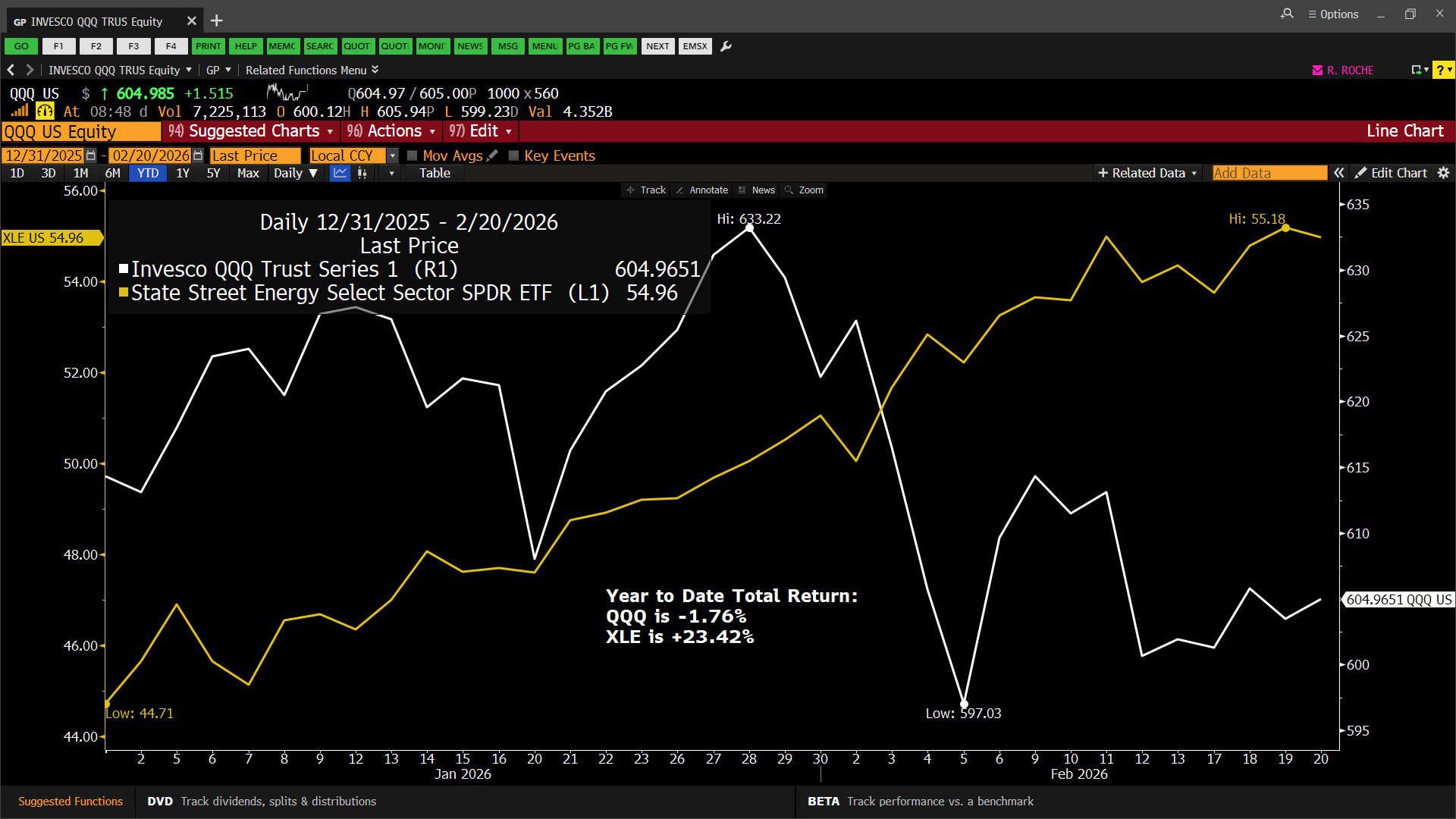Enable the Mov Avgs checkbox
1456x819 pixels.
[413, 155]
